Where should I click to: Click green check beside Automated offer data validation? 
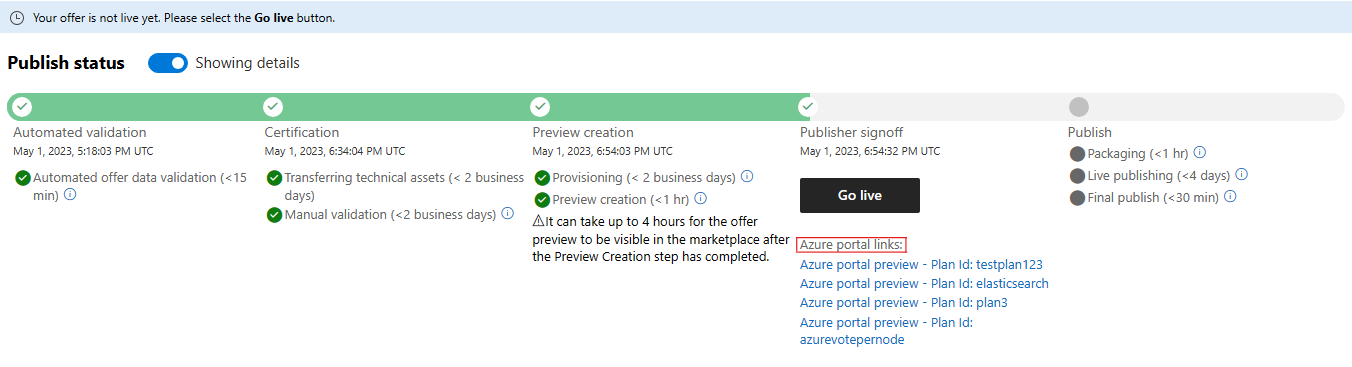coord(22,178)
